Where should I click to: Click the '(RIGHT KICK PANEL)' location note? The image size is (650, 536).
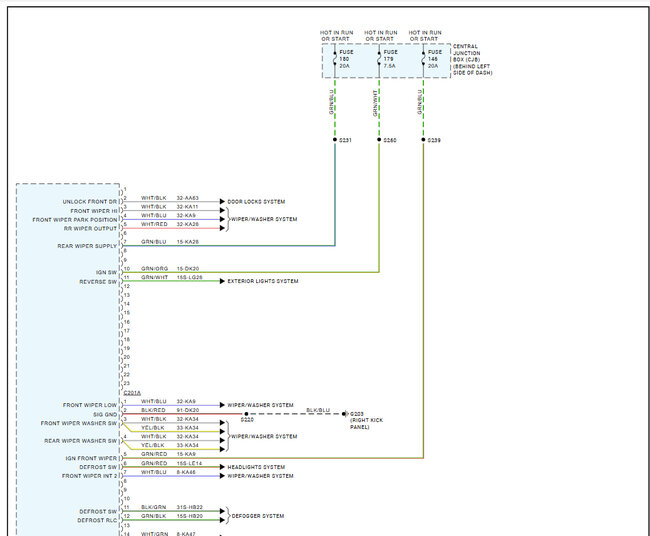tap(366, 424)
